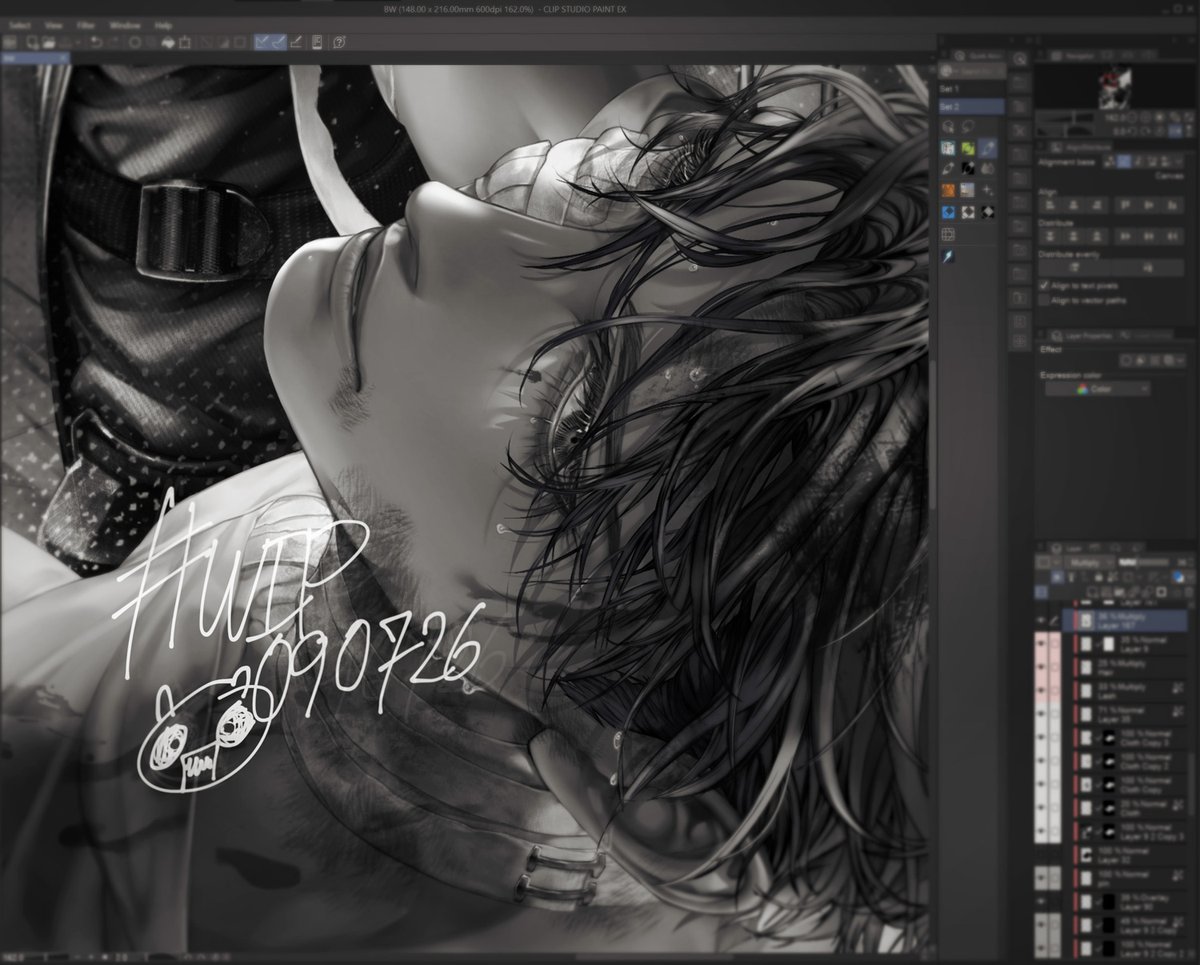Click the leftmost Align button under Align
The image size is (1200, 965).
pyautogui.click(x=1050, y=205)
